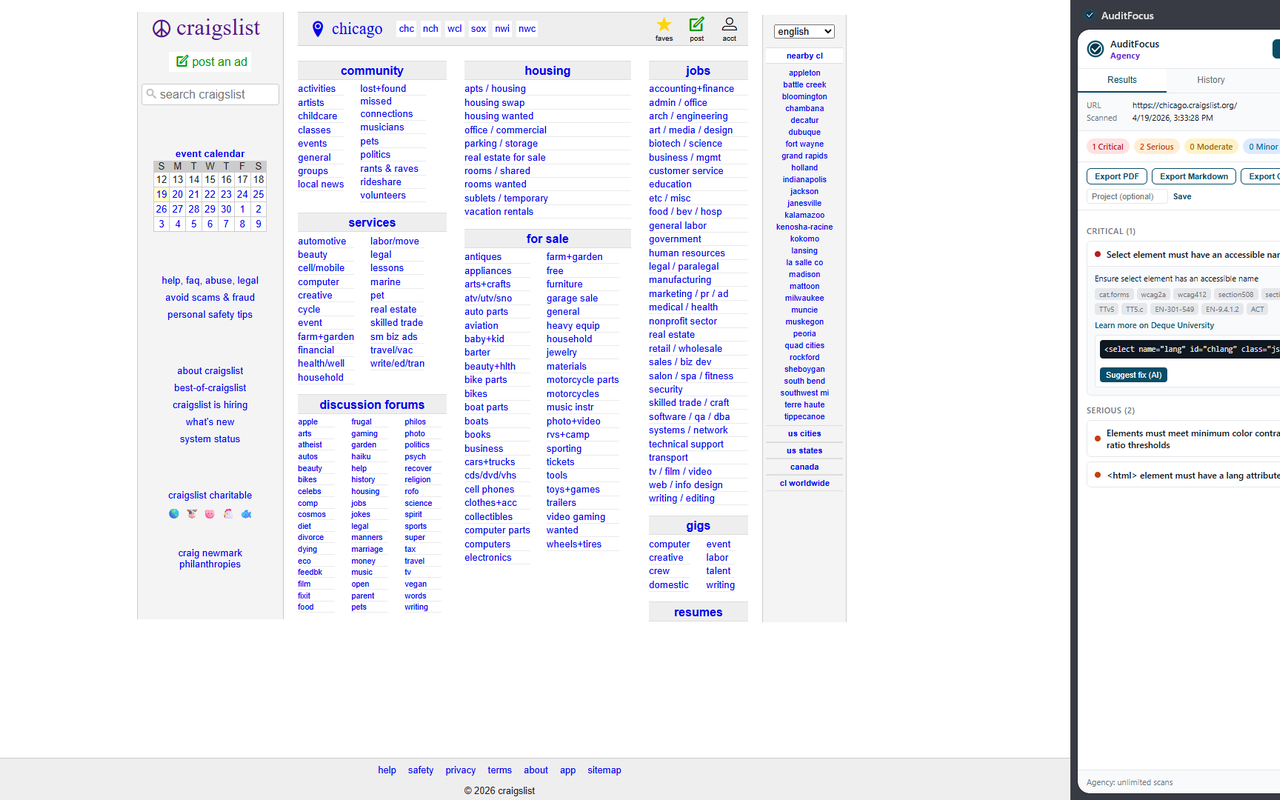Expand the html lang attribute issue

(x=1184, y=476)
